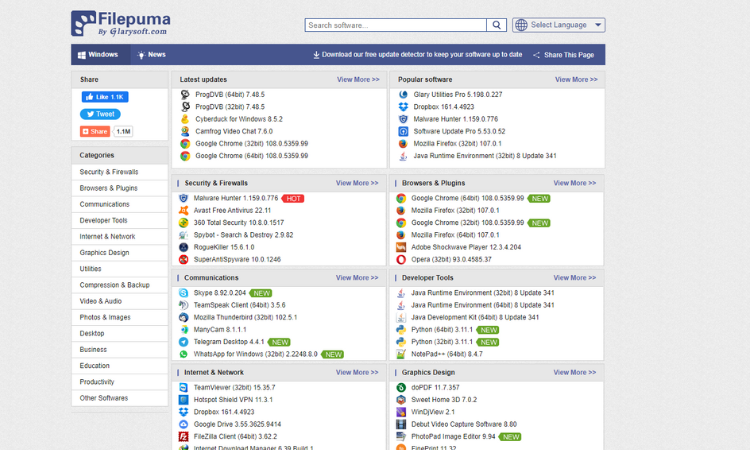Click the Avast Free Antivirus icon
The height and width of the screenshot is (450, 750).
point(183,210)
